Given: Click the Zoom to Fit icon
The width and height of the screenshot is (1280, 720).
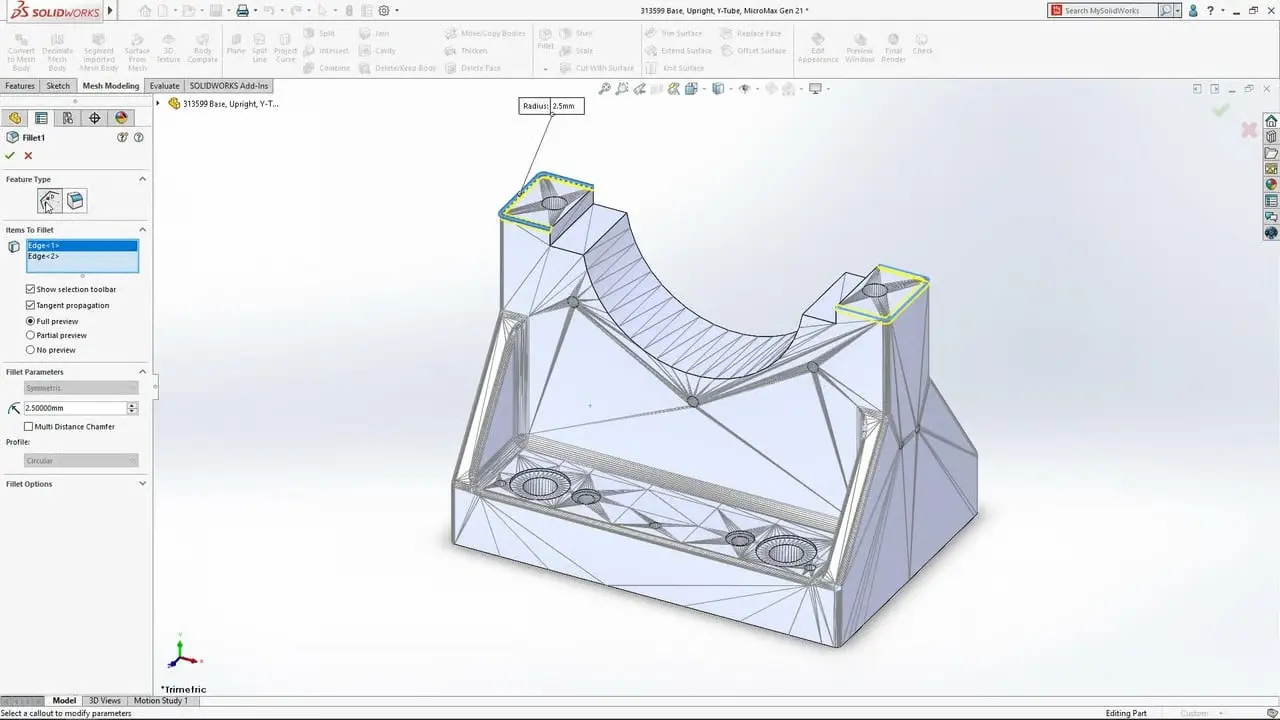Looking at the screenshot, I should (x=605, y=89).
